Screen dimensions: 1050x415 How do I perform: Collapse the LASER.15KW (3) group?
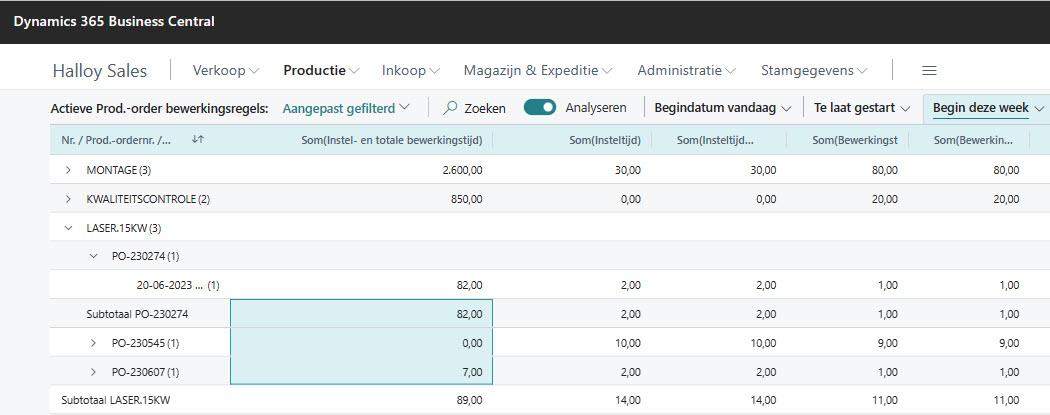tap(69, 228)
